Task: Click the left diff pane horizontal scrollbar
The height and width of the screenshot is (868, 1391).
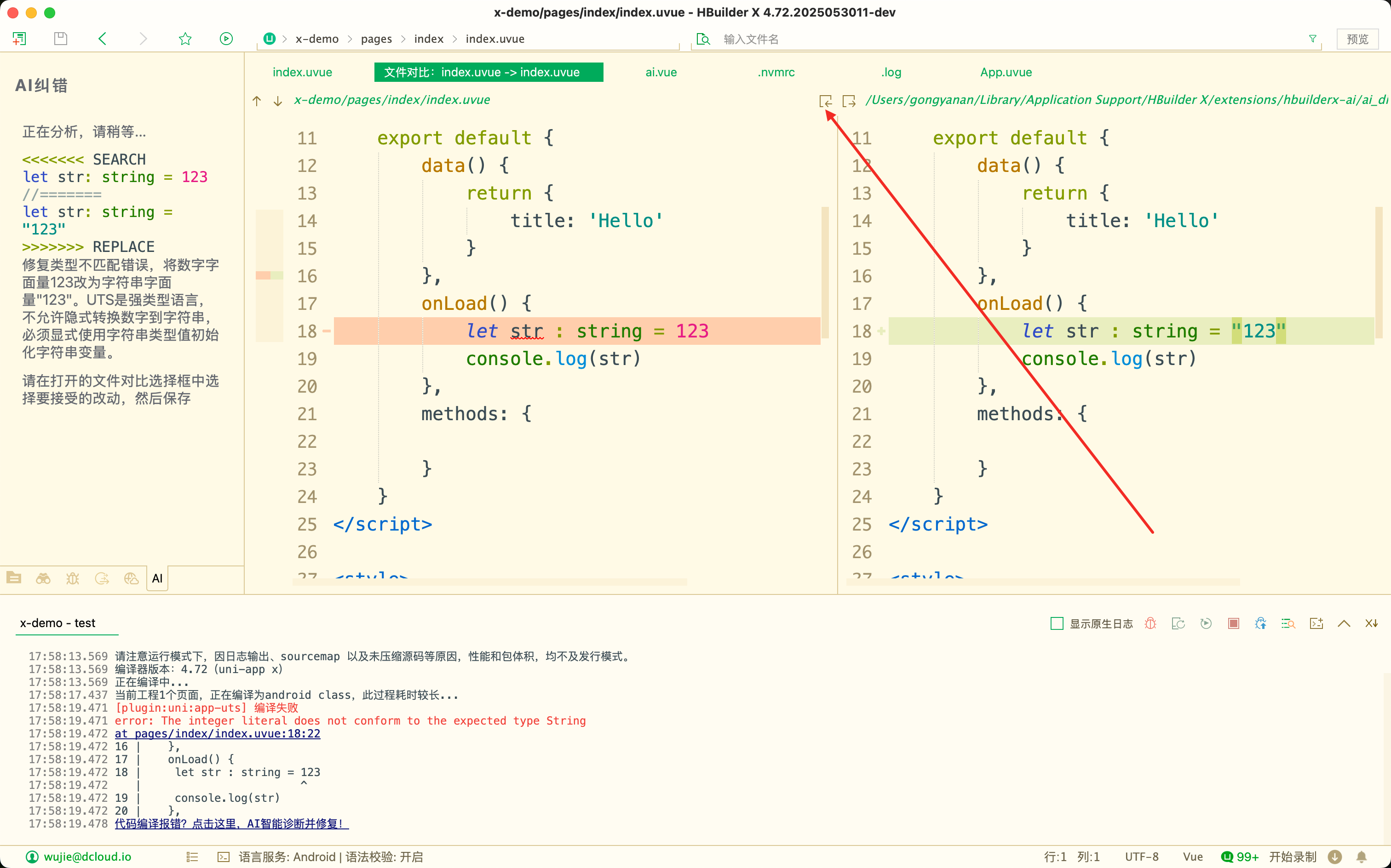Action: pyautogui.click(x=490, y=582)
